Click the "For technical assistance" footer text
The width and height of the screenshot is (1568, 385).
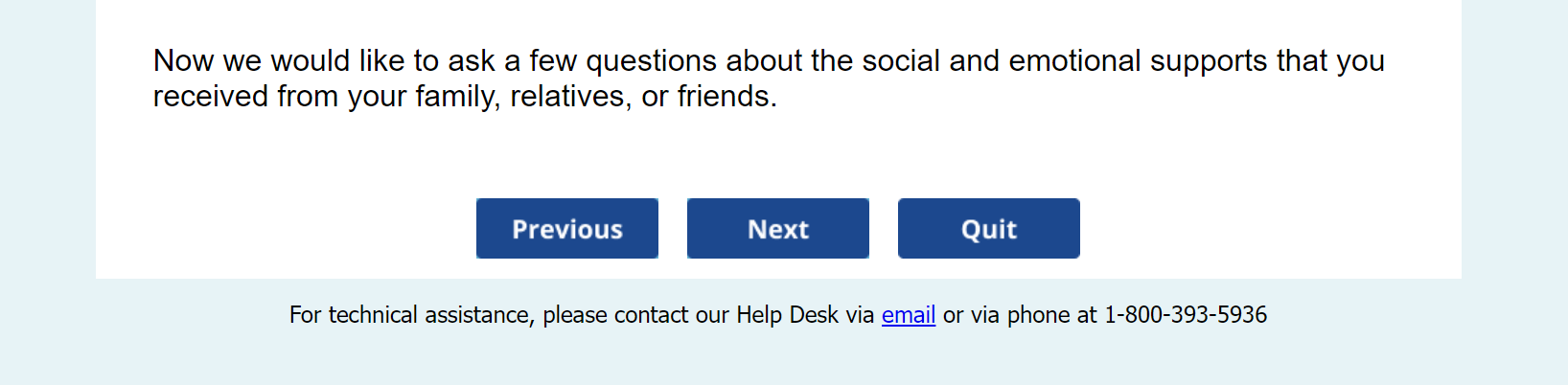point(410,315)
